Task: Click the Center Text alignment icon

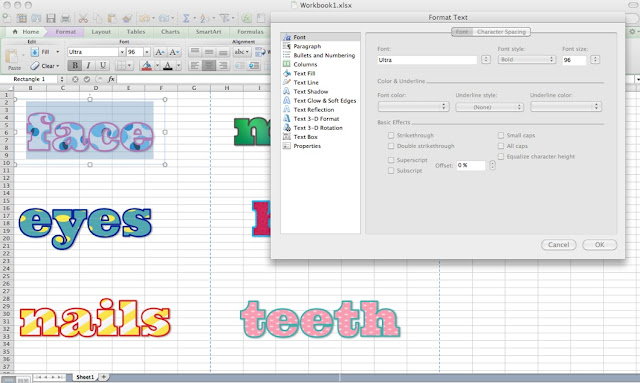Action: (x=209, y=65)
